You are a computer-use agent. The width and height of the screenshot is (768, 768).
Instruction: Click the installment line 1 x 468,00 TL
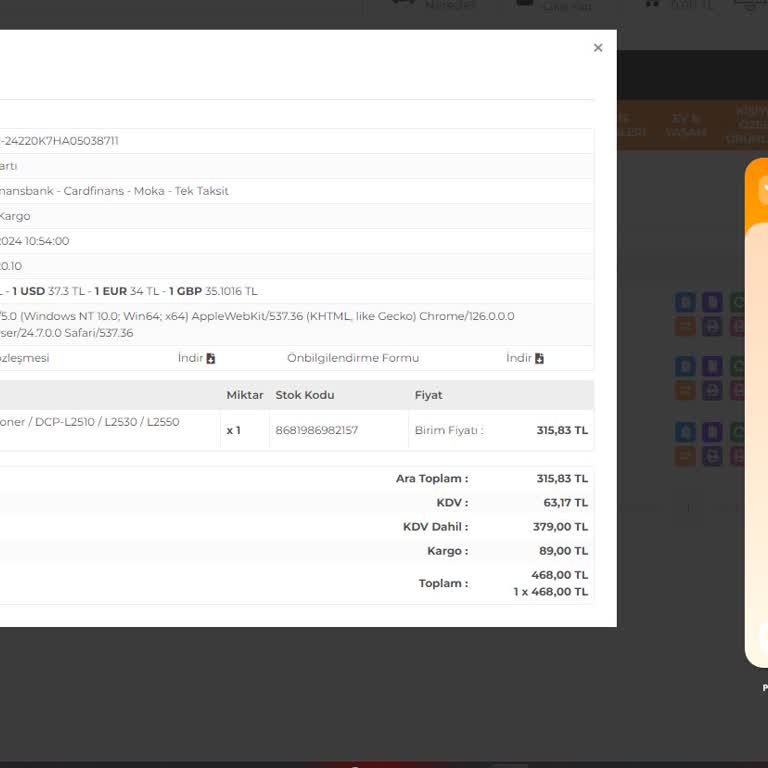pos(551,592)
